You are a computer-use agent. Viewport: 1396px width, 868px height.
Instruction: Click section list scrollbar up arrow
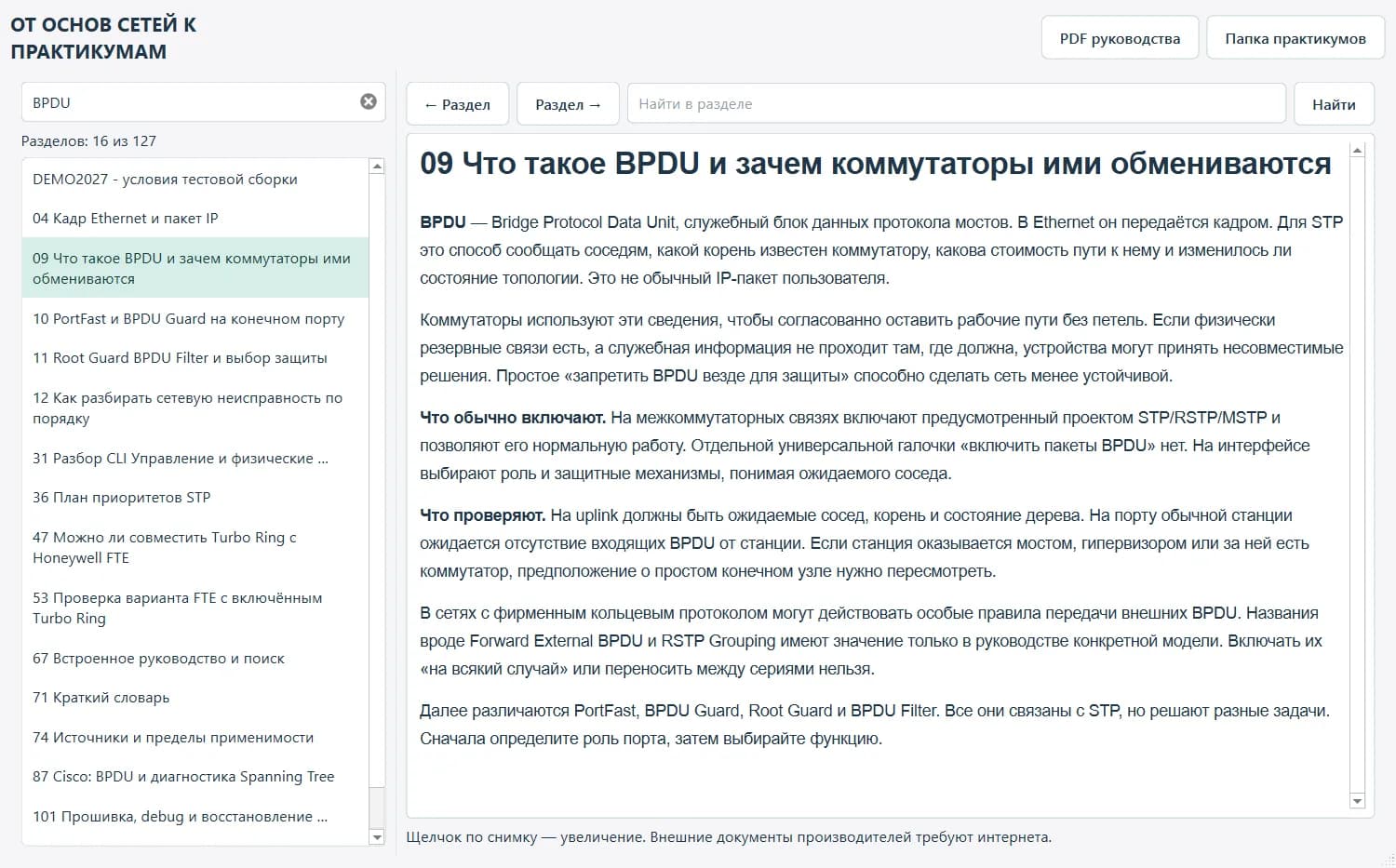point(377,167)
